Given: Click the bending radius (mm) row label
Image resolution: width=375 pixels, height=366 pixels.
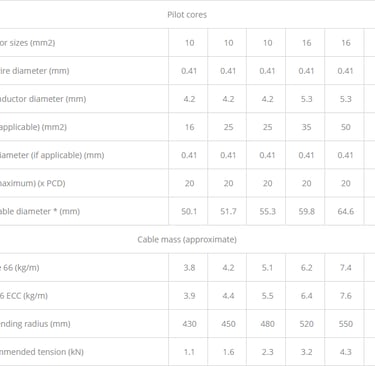Looking at the screenshot, I should pyautogui.click(x=35, y=324).
